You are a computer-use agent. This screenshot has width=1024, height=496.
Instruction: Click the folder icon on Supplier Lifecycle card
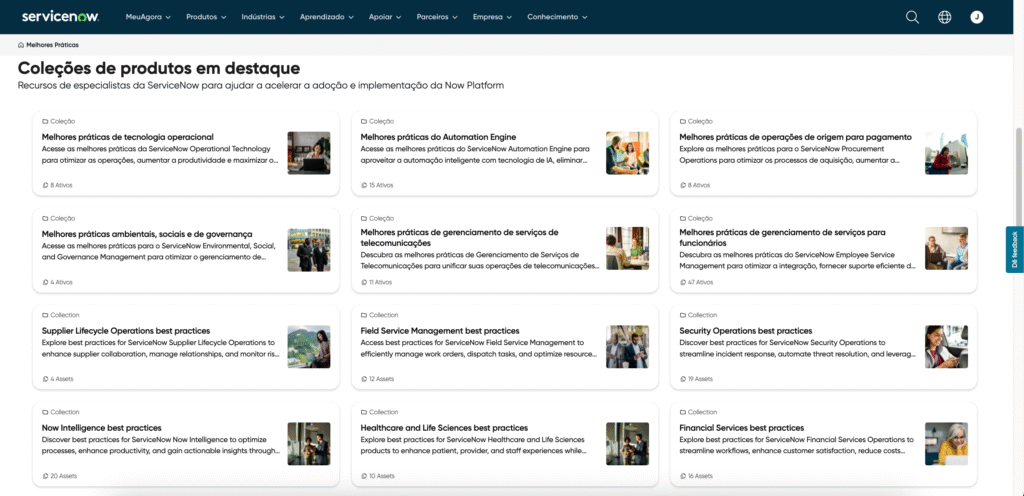click(x=45, y=315)
